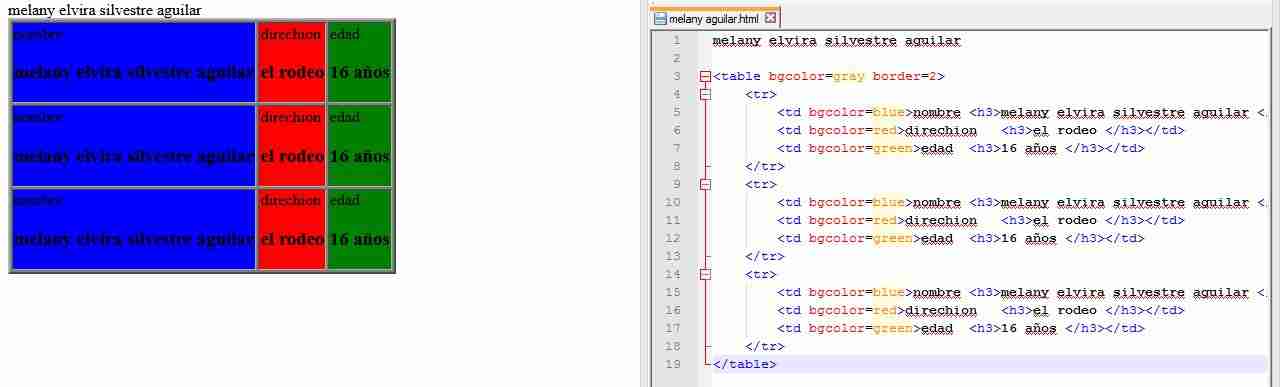Select line number 19 in the margin
The width and height of the screenshot is (1280, 387).
(x=674, y=364)
